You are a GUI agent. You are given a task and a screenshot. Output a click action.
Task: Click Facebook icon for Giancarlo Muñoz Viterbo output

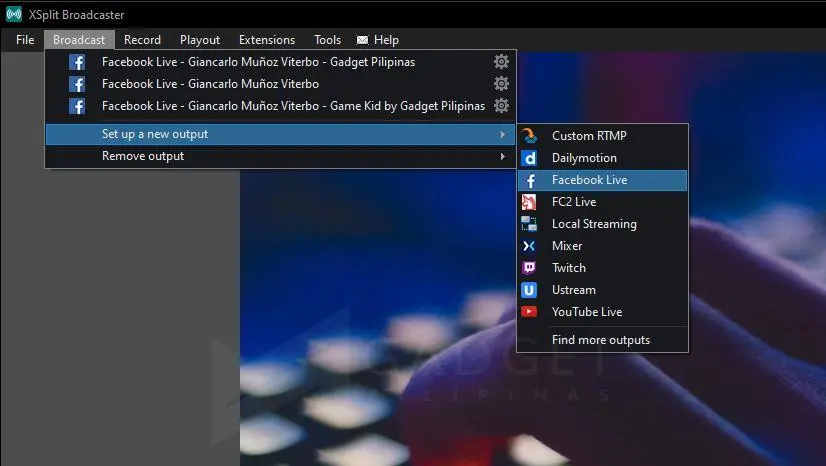tap(77, 84)
